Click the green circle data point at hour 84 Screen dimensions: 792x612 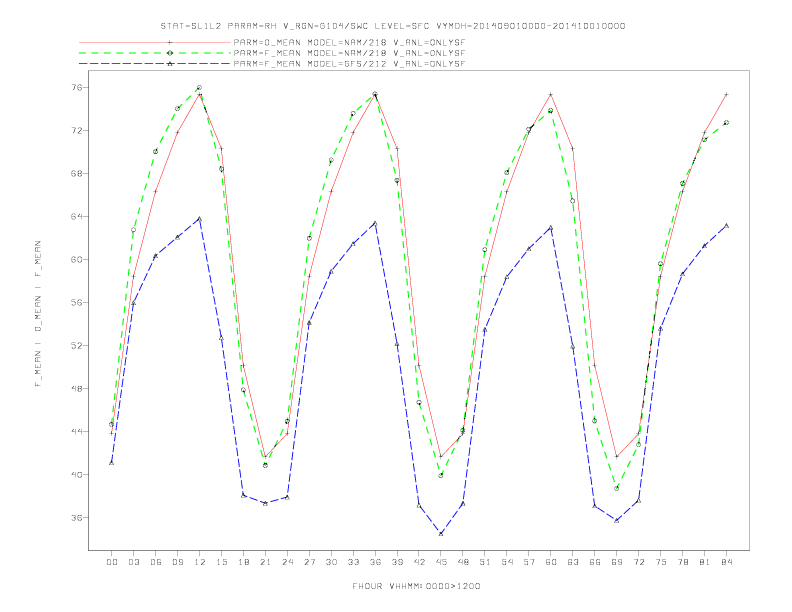(726, 123)
